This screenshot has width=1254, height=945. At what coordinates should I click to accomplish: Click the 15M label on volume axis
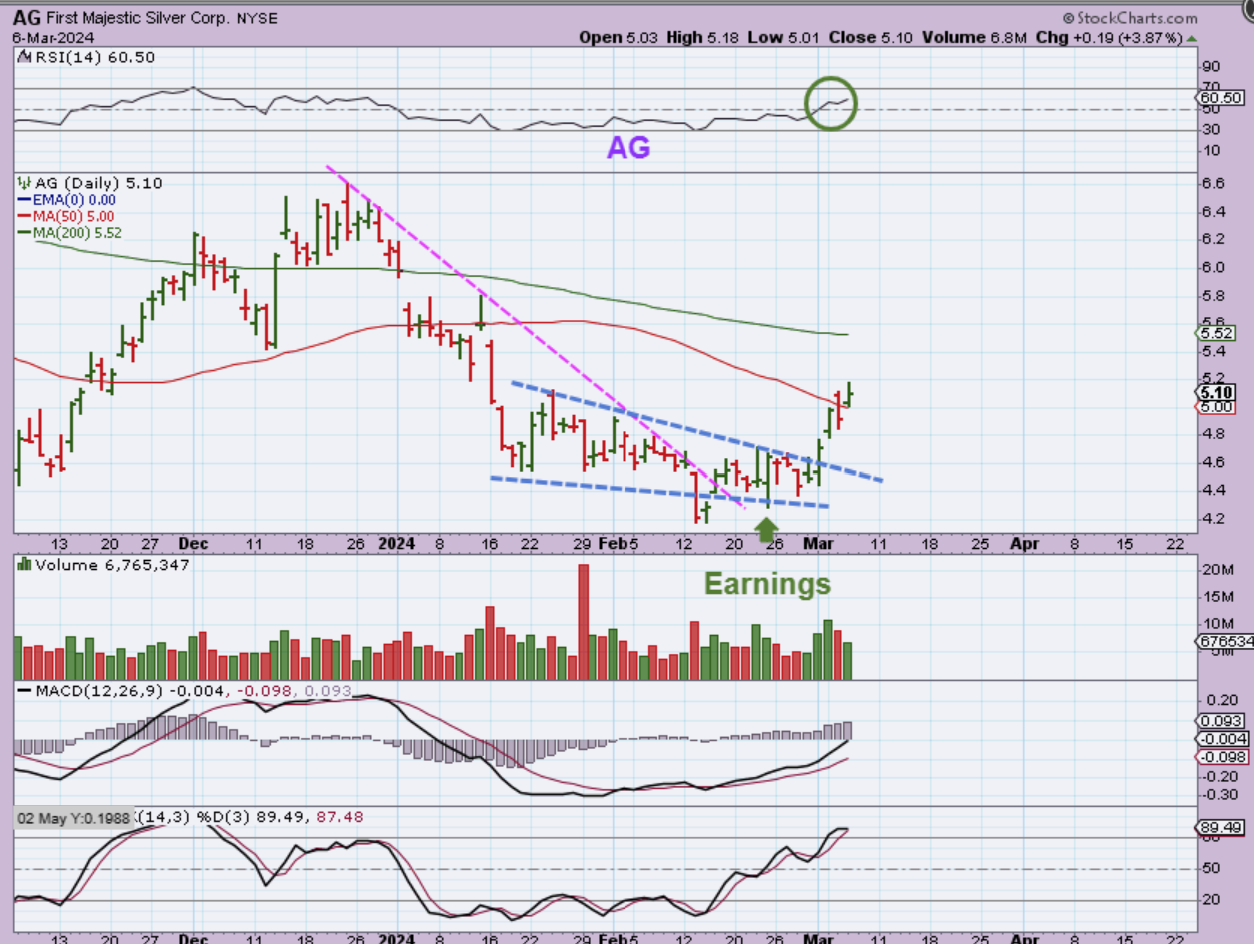point(1217,598)
